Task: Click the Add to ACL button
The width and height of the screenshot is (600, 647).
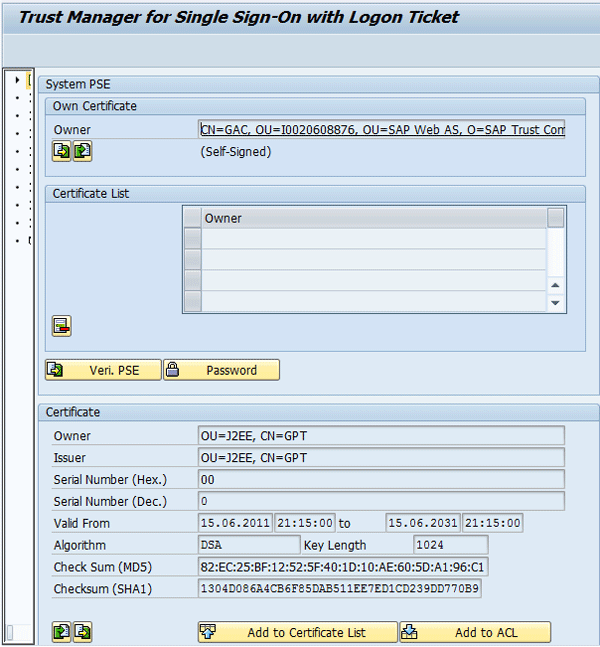Action: point(475,632)
